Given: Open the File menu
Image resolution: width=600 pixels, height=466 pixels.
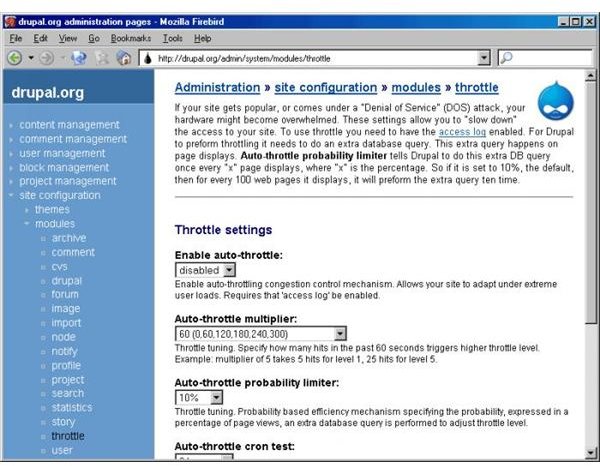Looking at the screenshot, I should [x=16, y=38].
